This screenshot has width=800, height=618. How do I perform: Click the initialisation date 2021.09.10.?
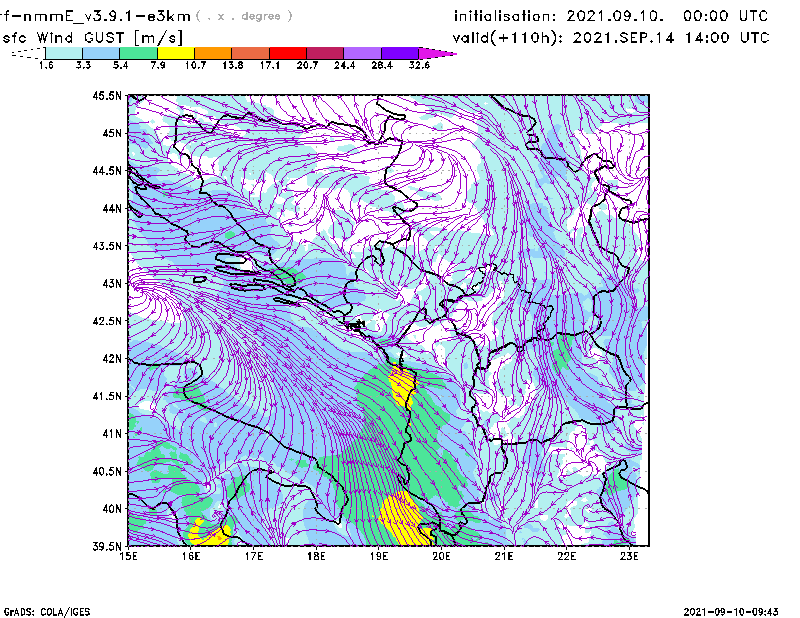point(615,16)
